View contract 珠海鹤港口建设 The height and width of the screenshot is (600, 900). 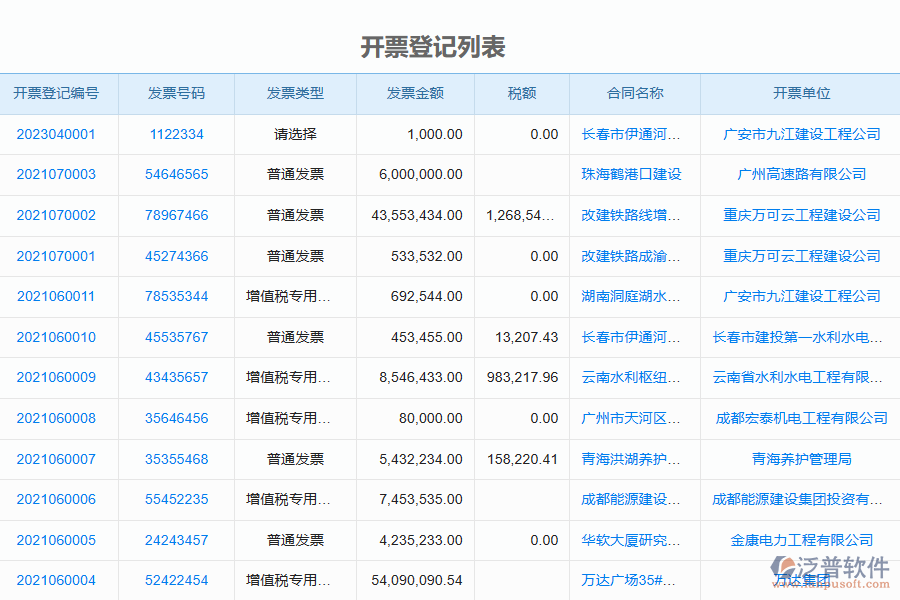coord(633,174)
